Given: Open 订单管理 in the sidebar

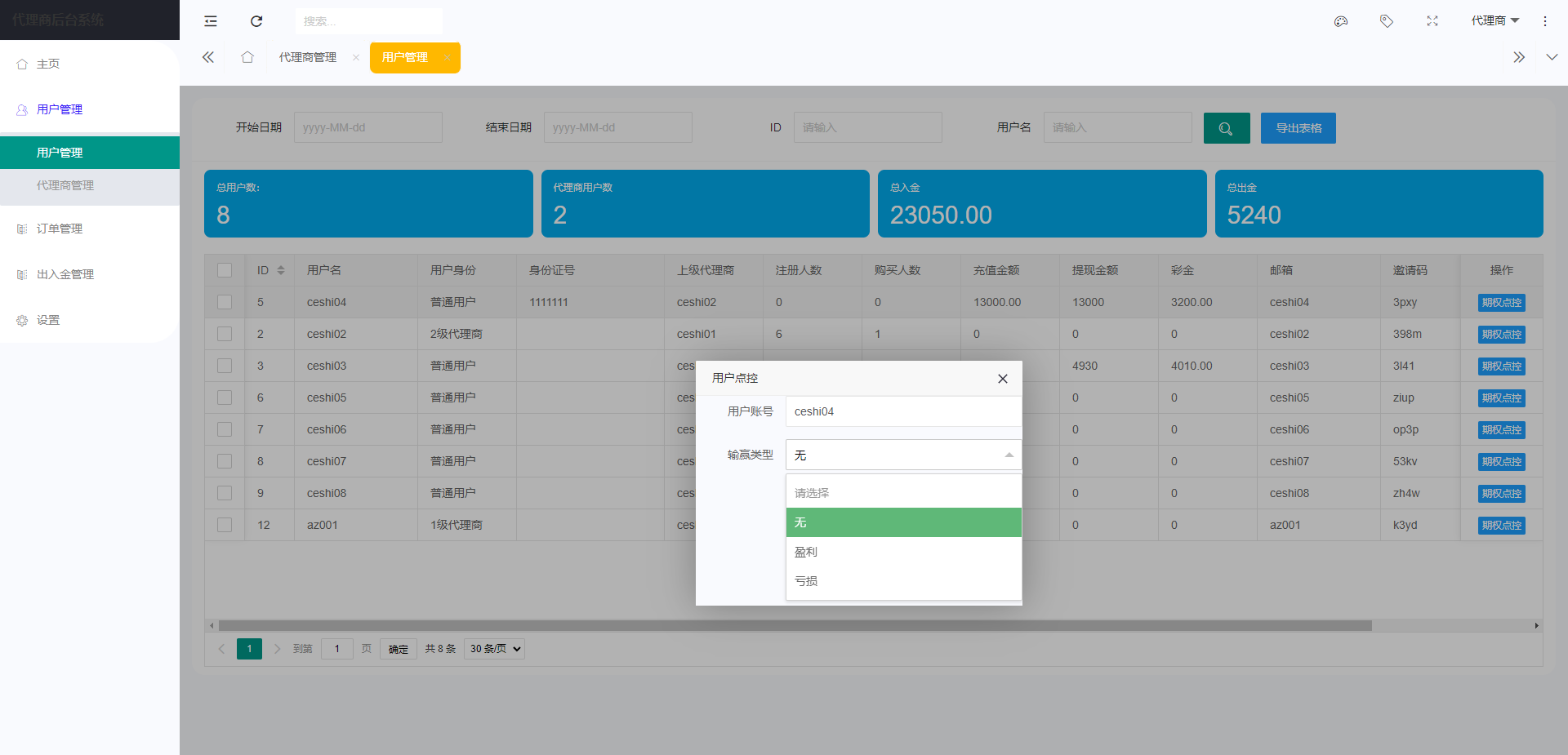Looking at the screenshot, I should tap(59, 229).
